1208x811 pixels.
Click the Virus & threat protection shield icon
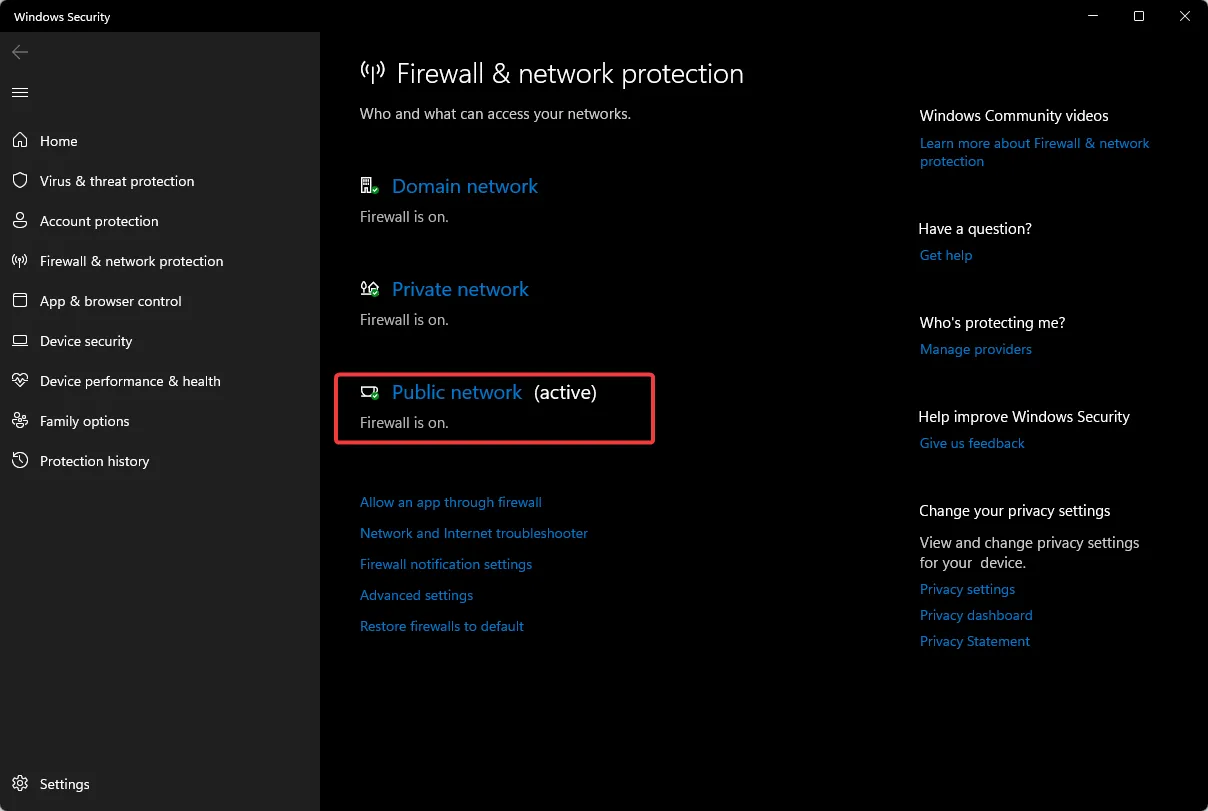(x=20, y=181)
